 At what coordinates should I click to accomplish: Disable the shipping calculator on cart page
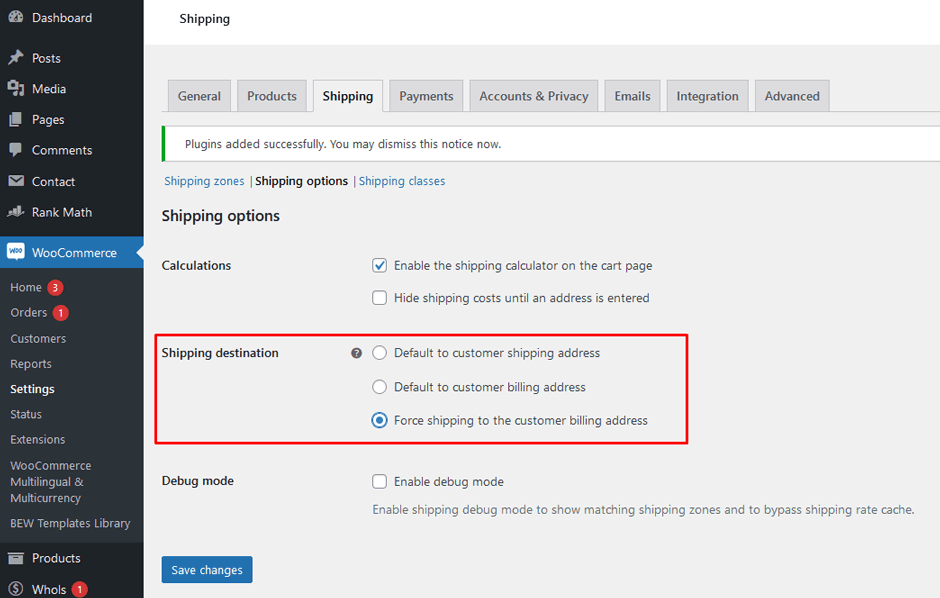pyautogui.click(x=379, y=265)
